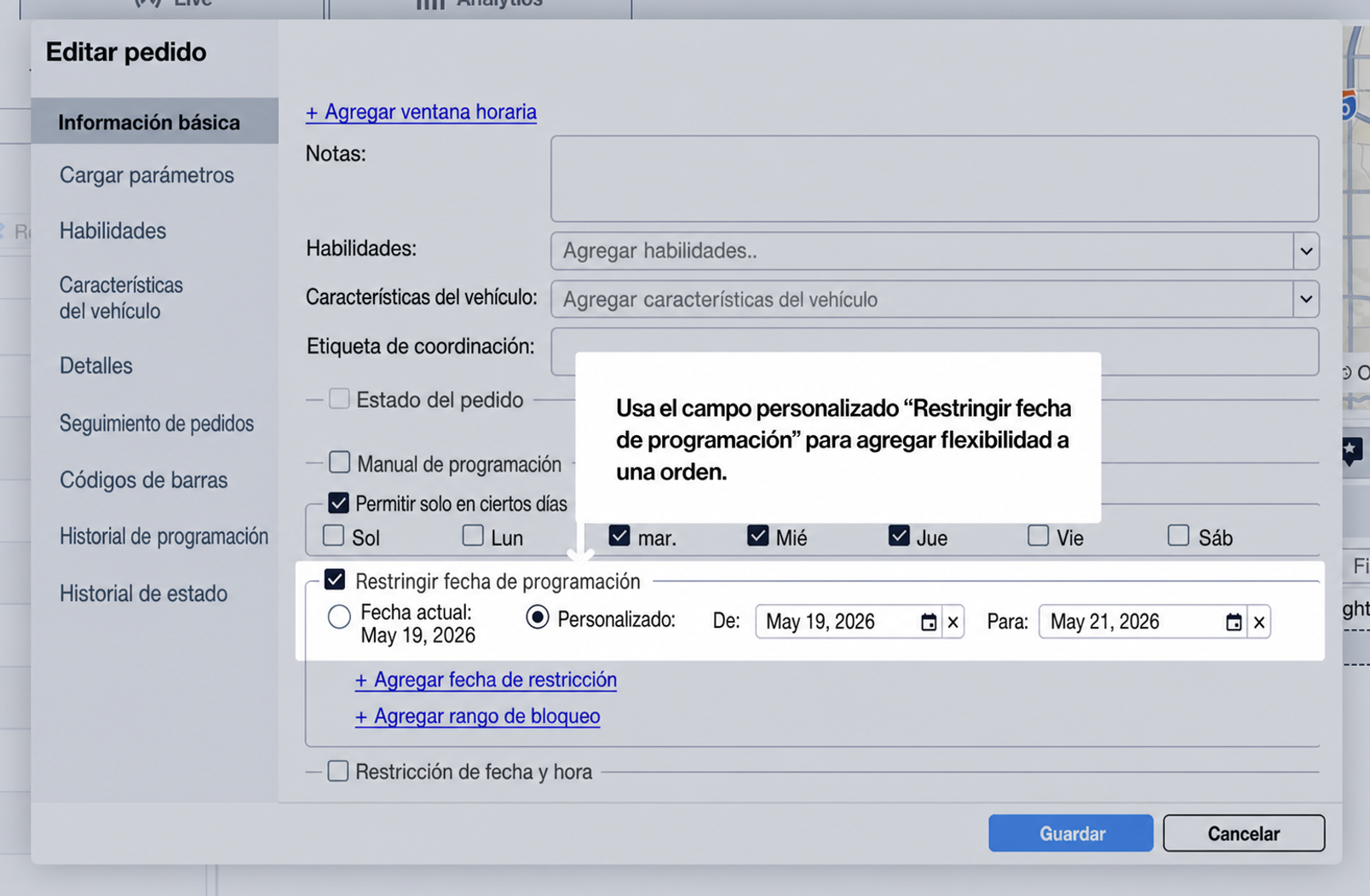The width and height of the screenshot is (1370, 896).
Task: Cancel editing with Cancelar button
Action: click(x=1244, y=833)
